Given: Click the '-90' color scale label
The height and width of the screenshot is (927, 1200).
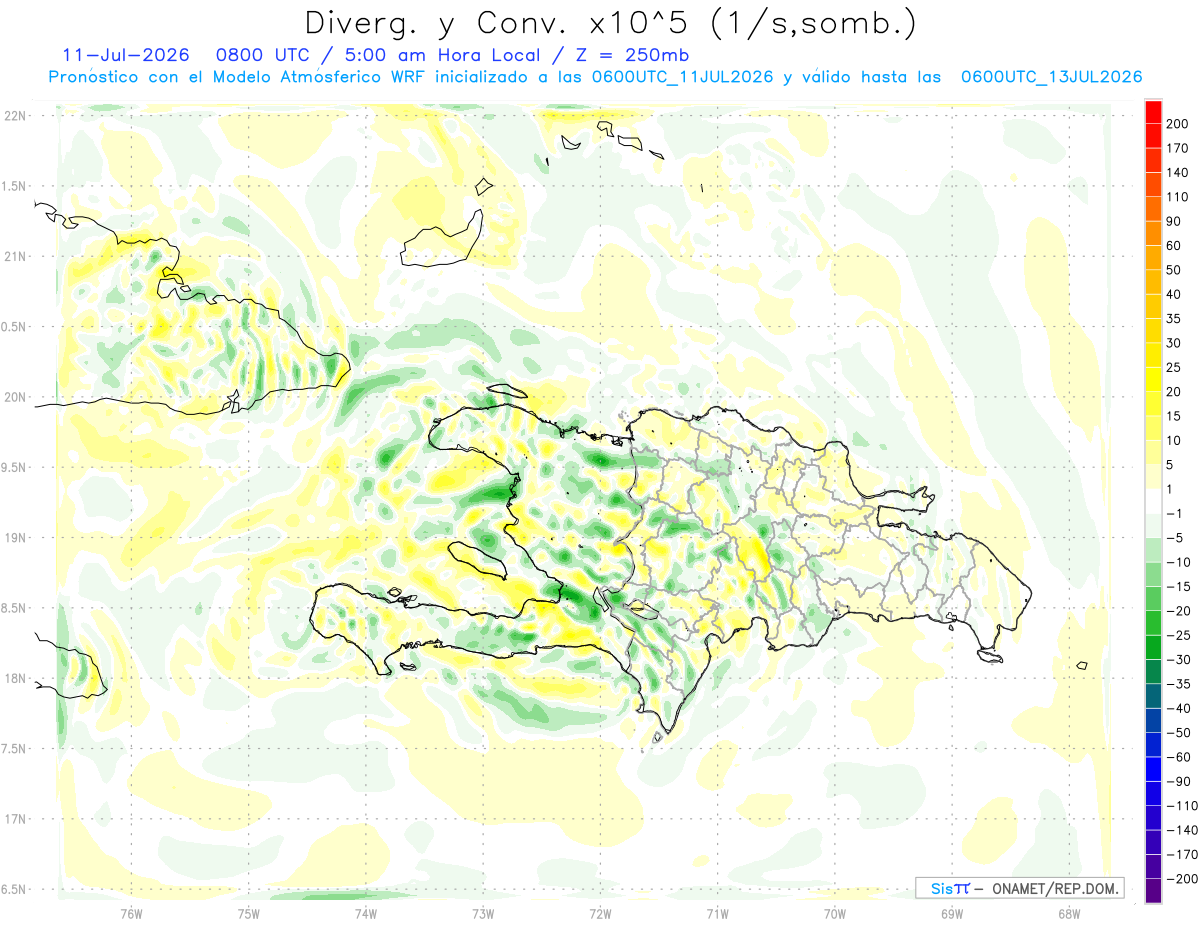Looking at the screenshot, I should tap(1181, 781).
